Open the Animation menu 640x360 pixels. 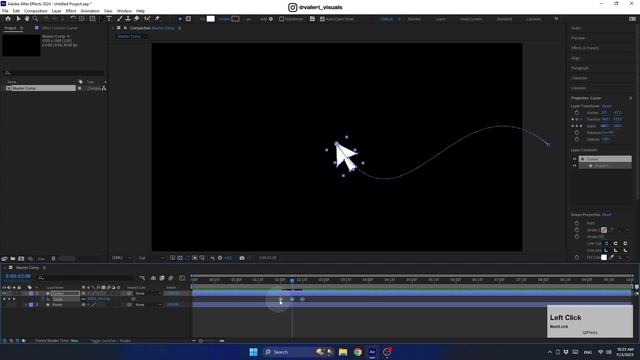[x=90, y=11]
